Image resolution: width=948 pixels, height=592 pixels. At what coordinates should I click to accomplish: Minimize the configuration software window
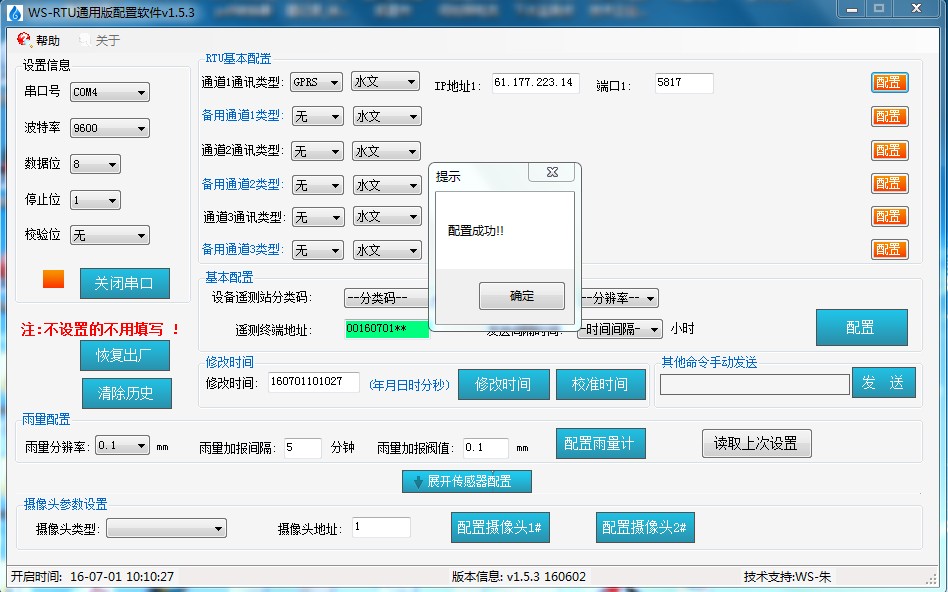click(852, 9)
